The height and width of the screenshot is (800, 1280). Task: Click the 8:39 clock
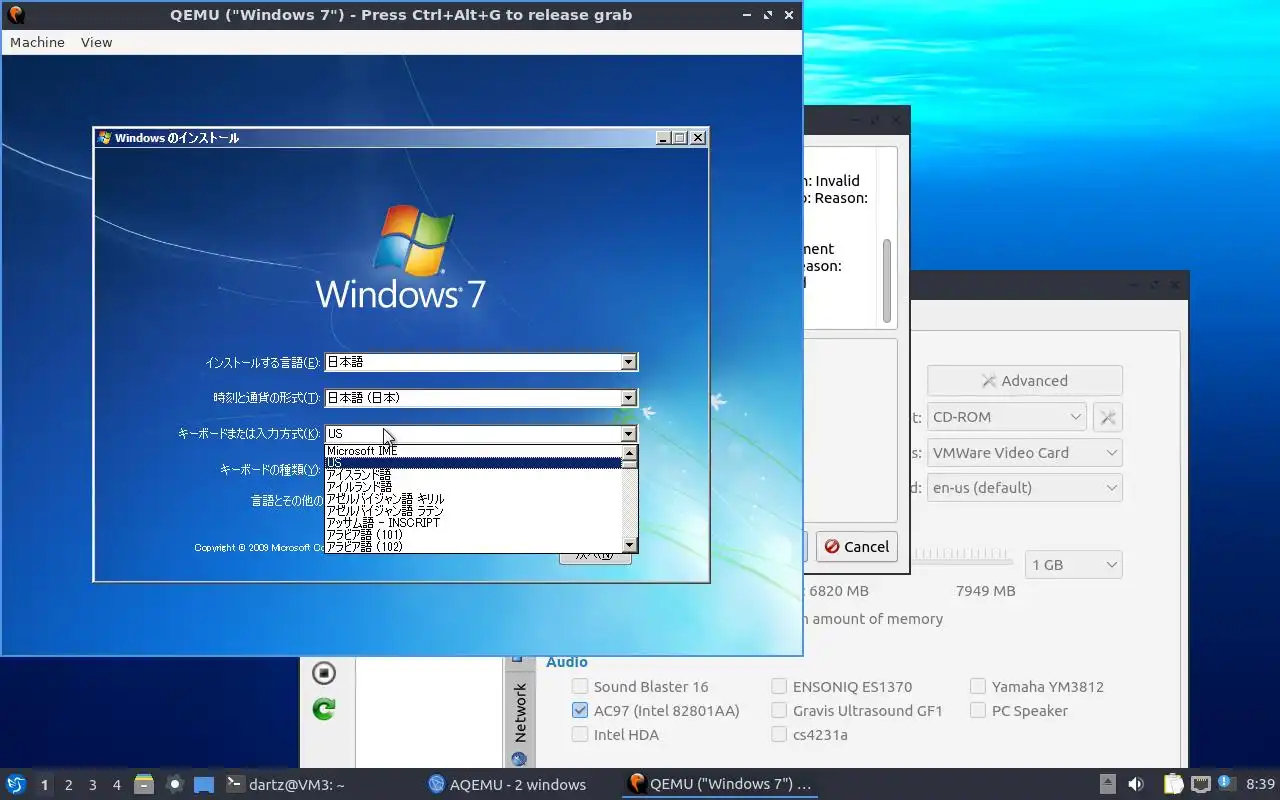coord(1260,785)
